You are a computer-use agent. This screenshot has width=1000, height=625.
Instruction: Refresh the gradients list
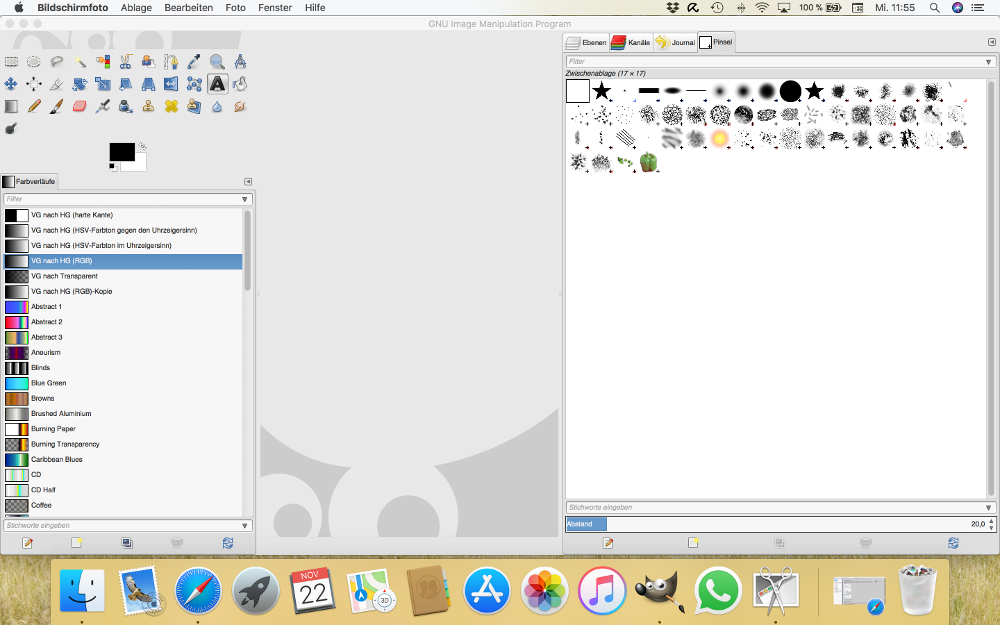228,543
